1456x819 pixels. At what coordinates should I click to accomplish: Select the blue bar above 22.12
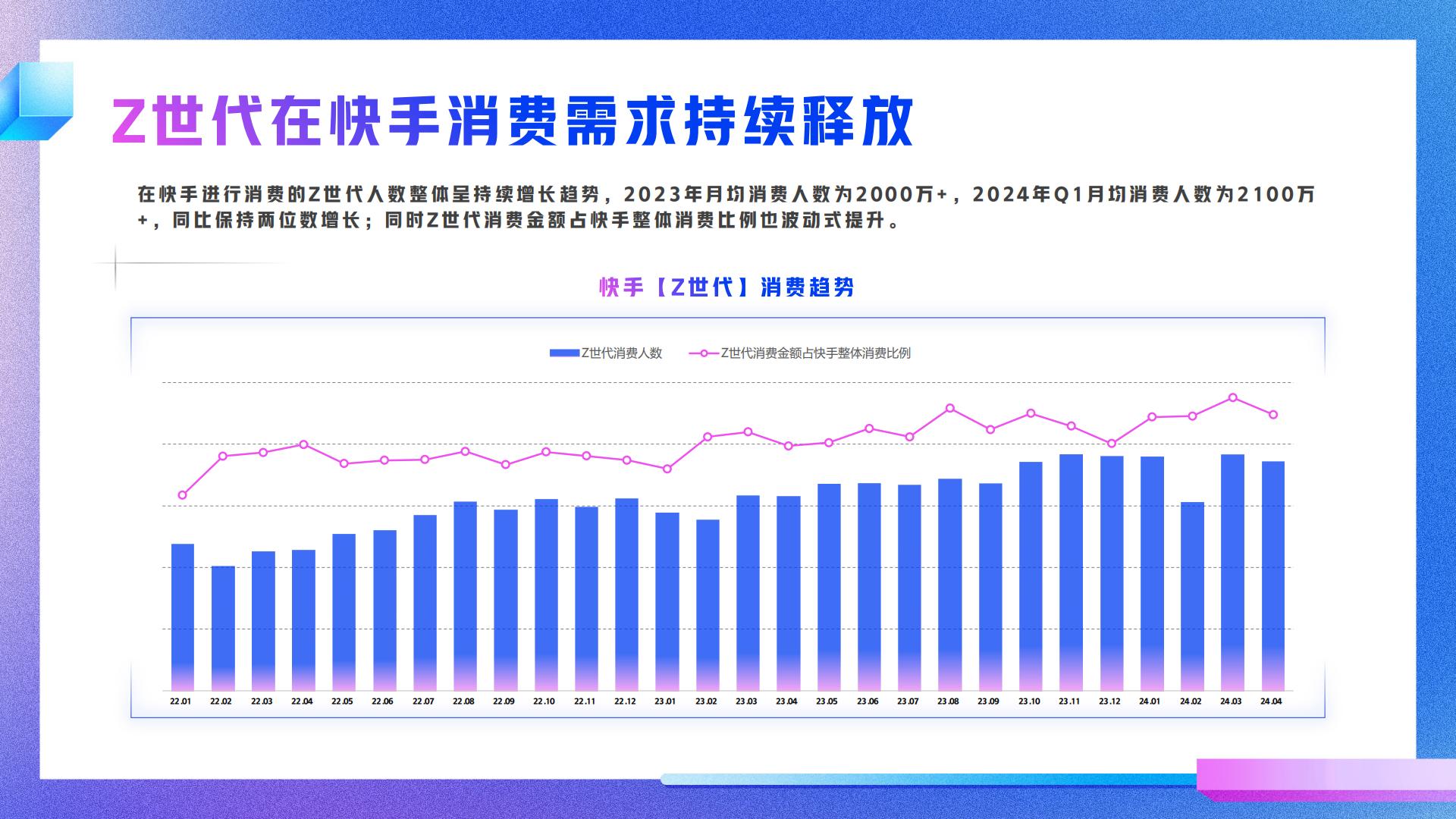point(626,595)
